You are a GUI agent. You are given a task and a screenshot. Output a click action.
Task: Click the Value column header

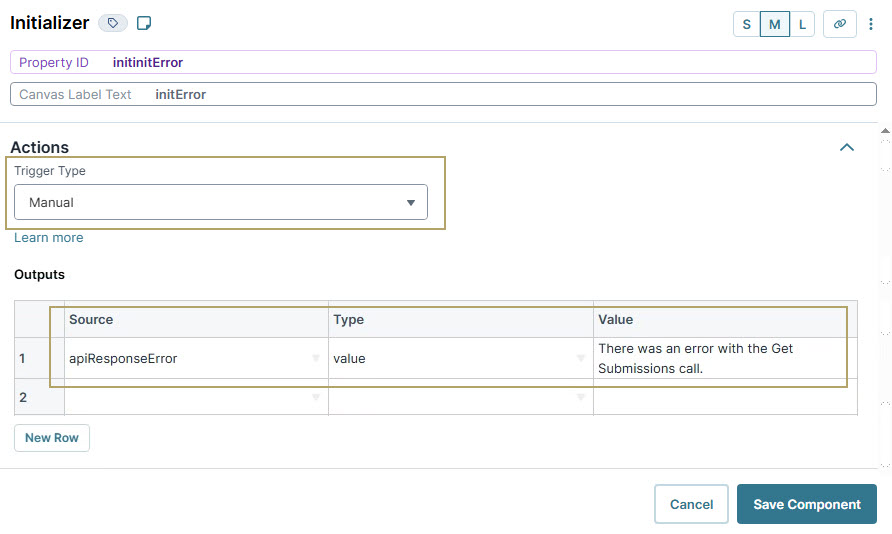click(x=725, y=320)
